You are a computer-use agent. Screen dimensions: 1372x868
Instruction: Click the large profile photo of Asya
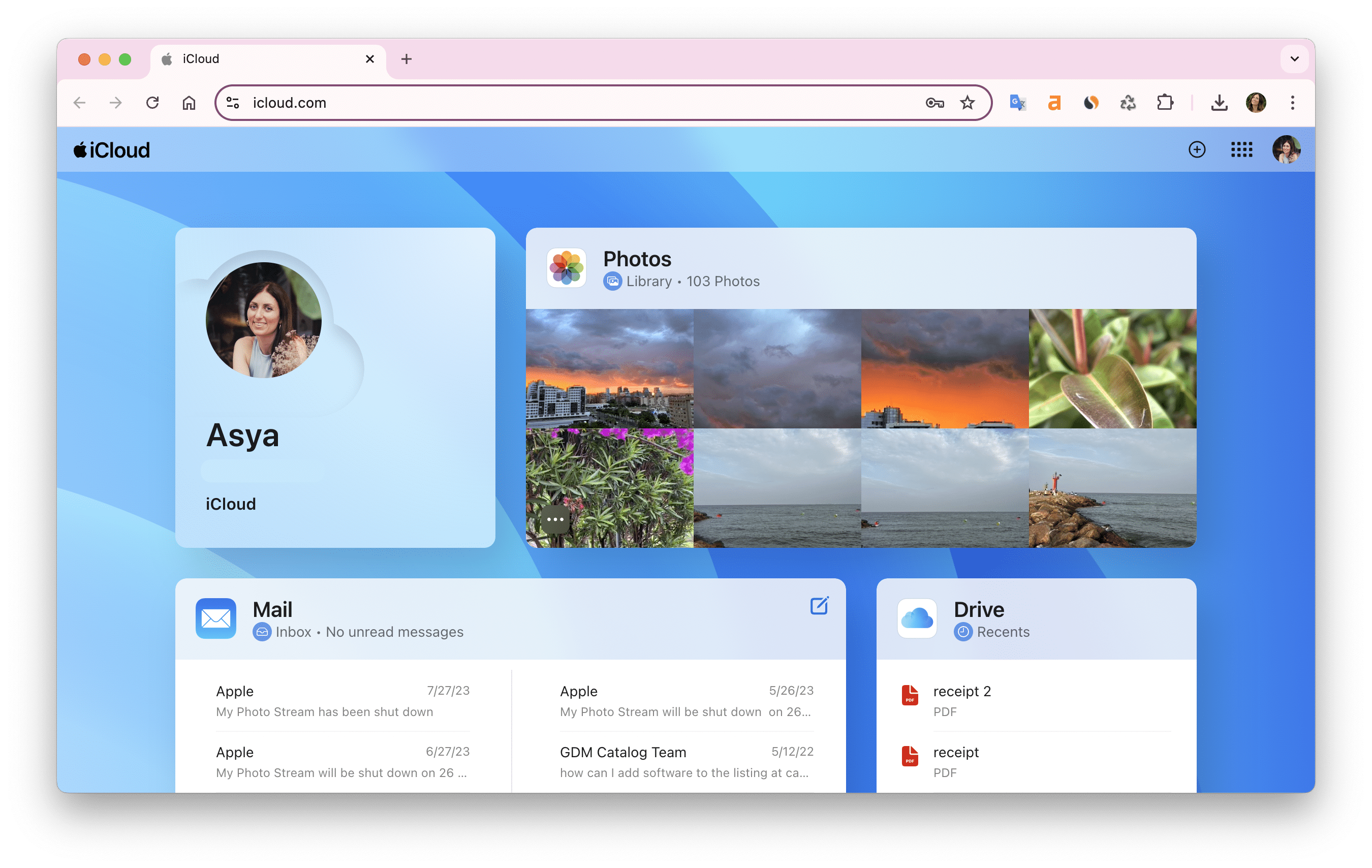coord(263,320)
